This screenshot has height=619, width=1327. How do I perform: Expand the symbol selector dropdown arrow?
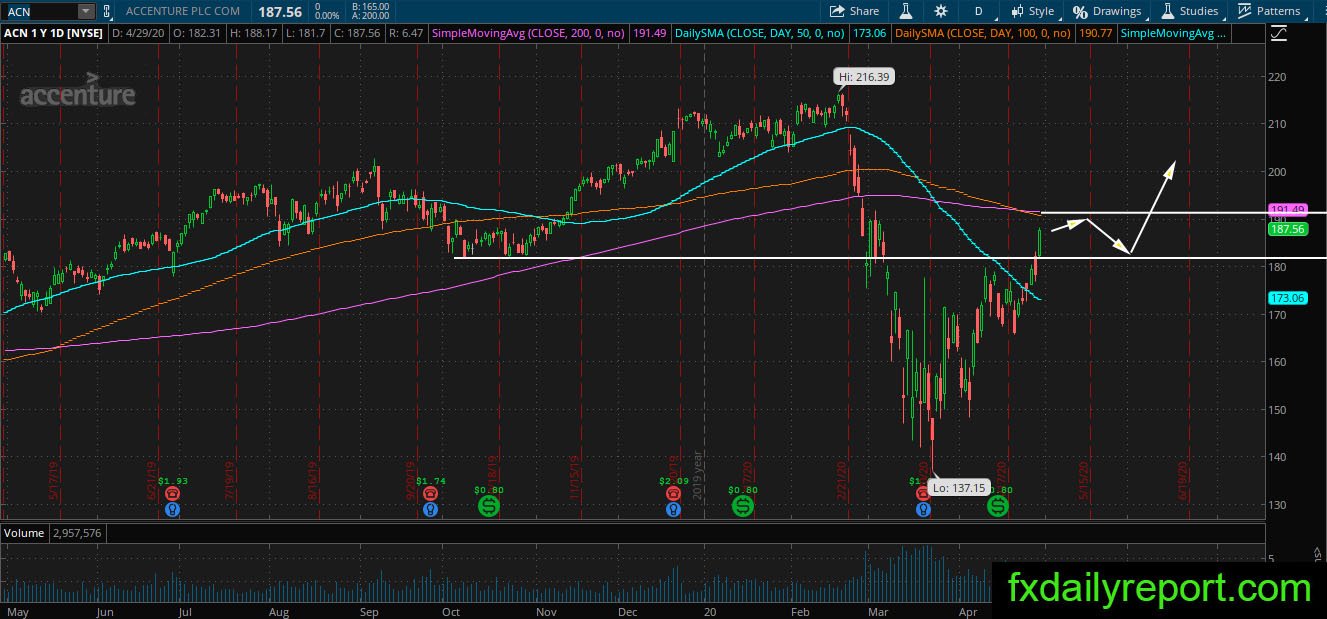pyautogui.click(x=86, y=11)
